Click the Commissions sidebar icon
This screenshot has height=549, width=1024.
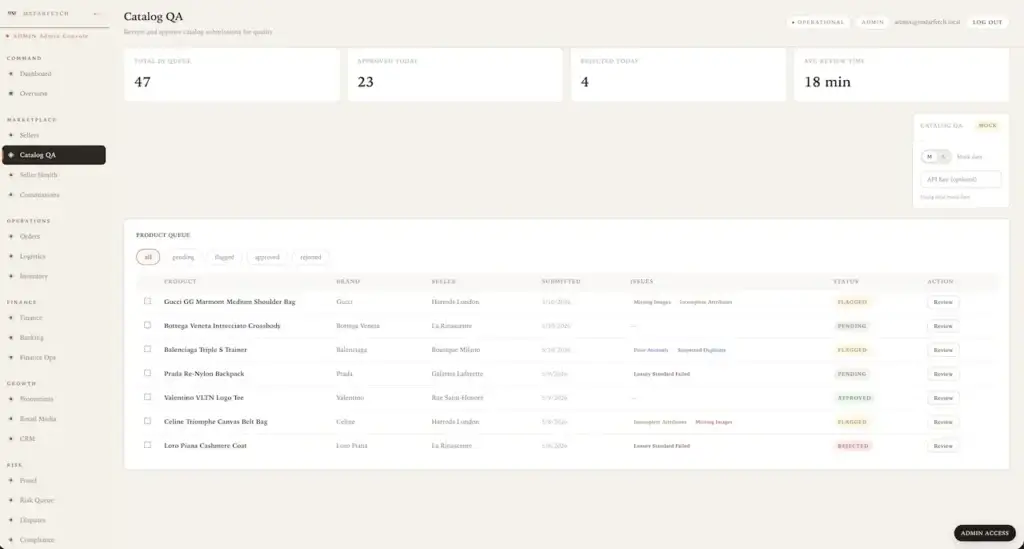point(11,195)
